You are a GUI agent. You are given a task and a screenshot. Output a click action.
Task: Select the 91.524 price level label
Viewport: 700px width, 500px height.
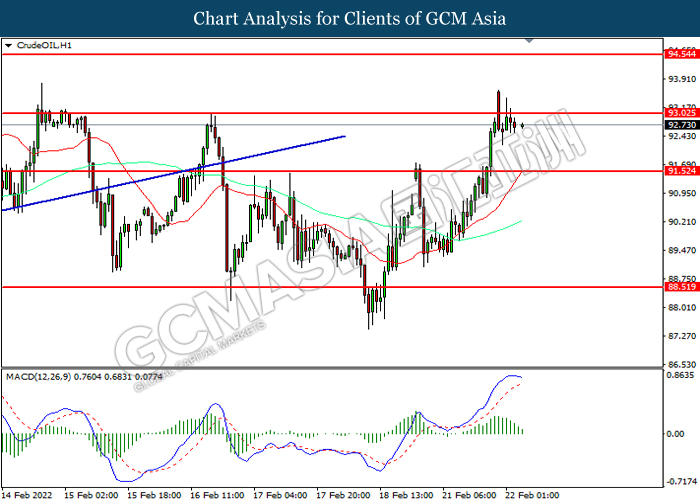(682, 171)
